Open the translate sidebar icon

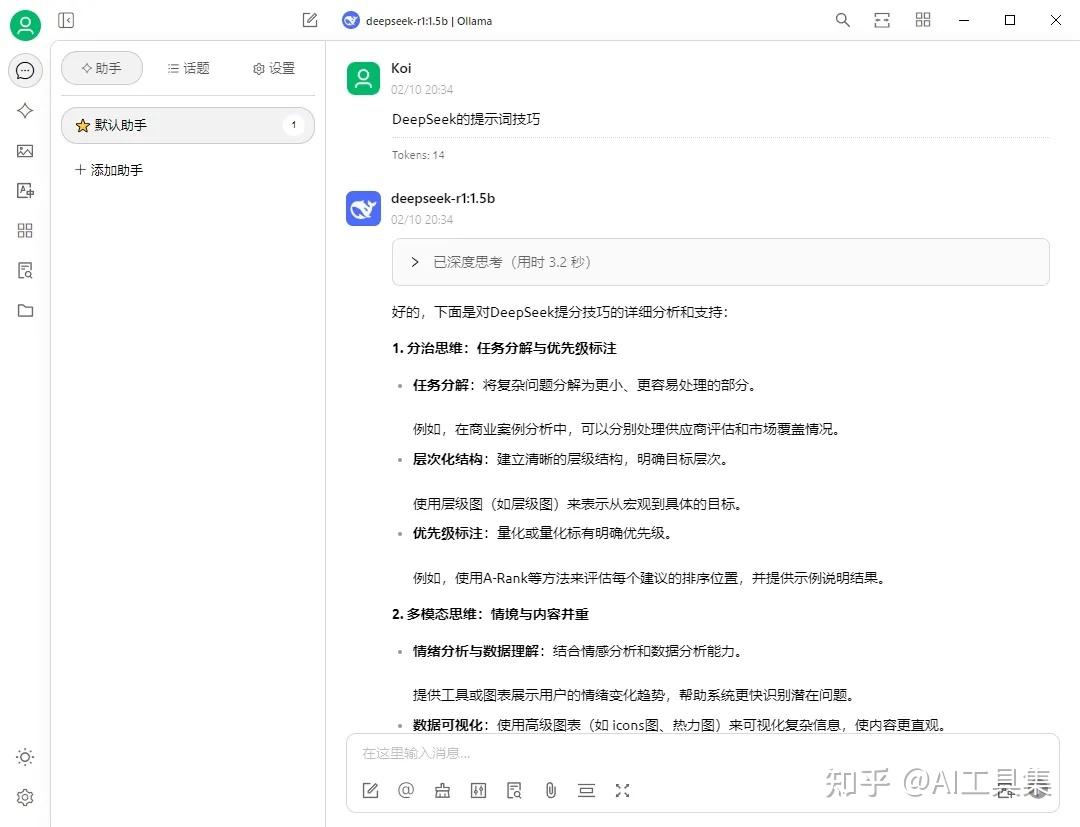point(25,191)
